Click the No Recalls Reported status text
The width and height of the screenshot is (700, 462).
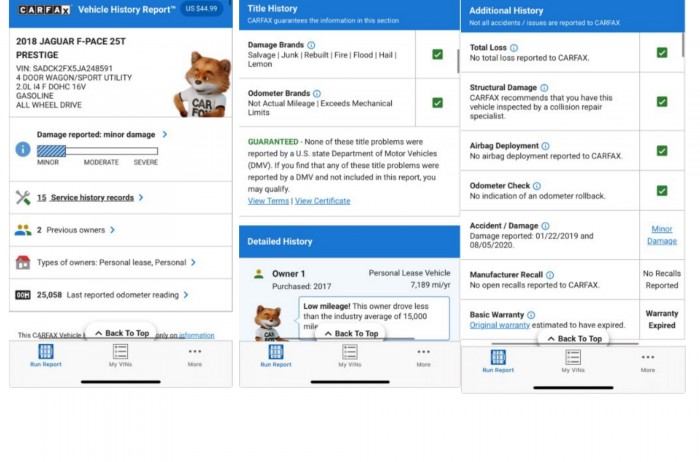coord(662,279)
